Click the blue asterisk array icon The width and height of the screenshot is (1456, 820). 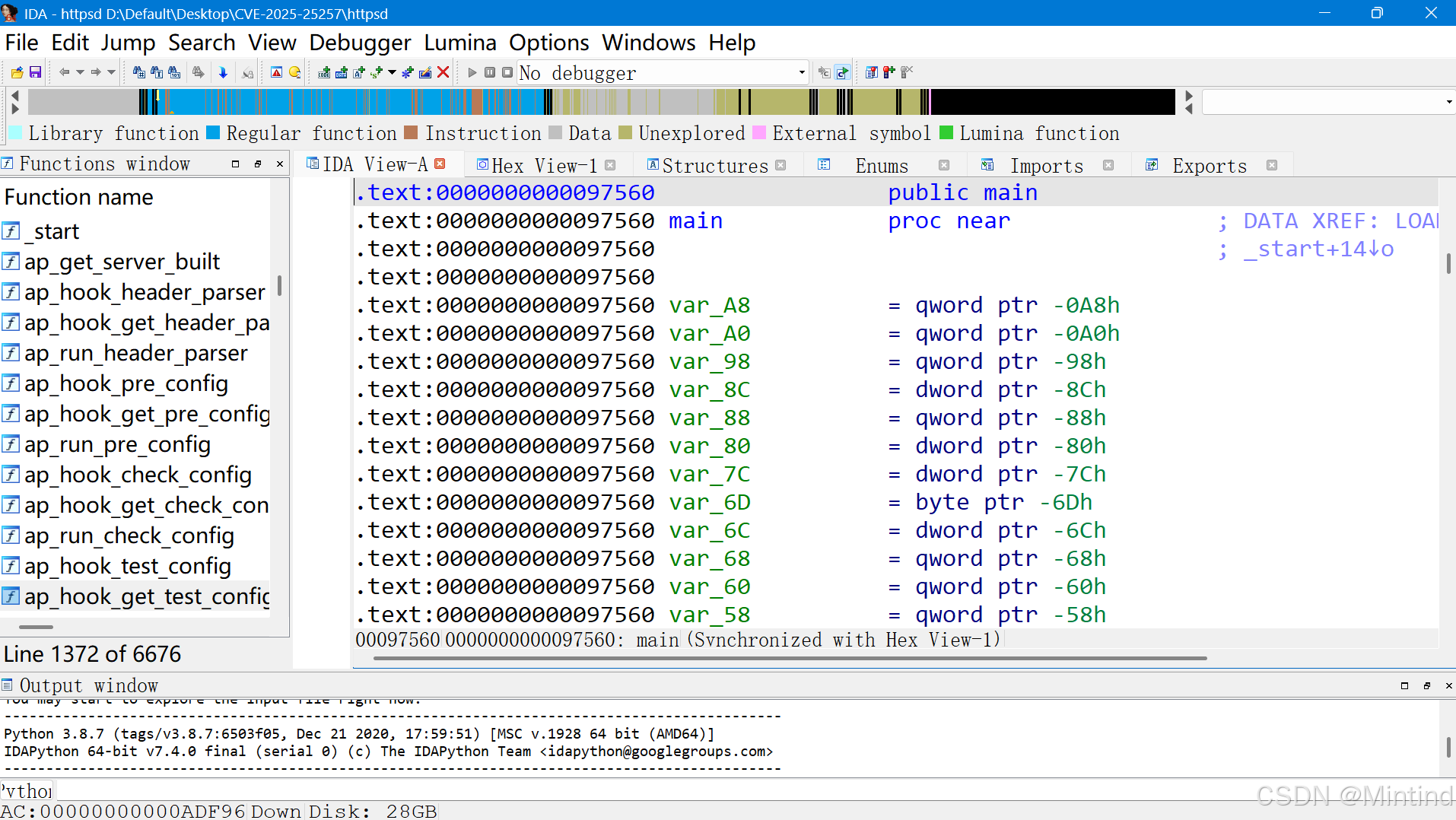click(x=408, y=72)
